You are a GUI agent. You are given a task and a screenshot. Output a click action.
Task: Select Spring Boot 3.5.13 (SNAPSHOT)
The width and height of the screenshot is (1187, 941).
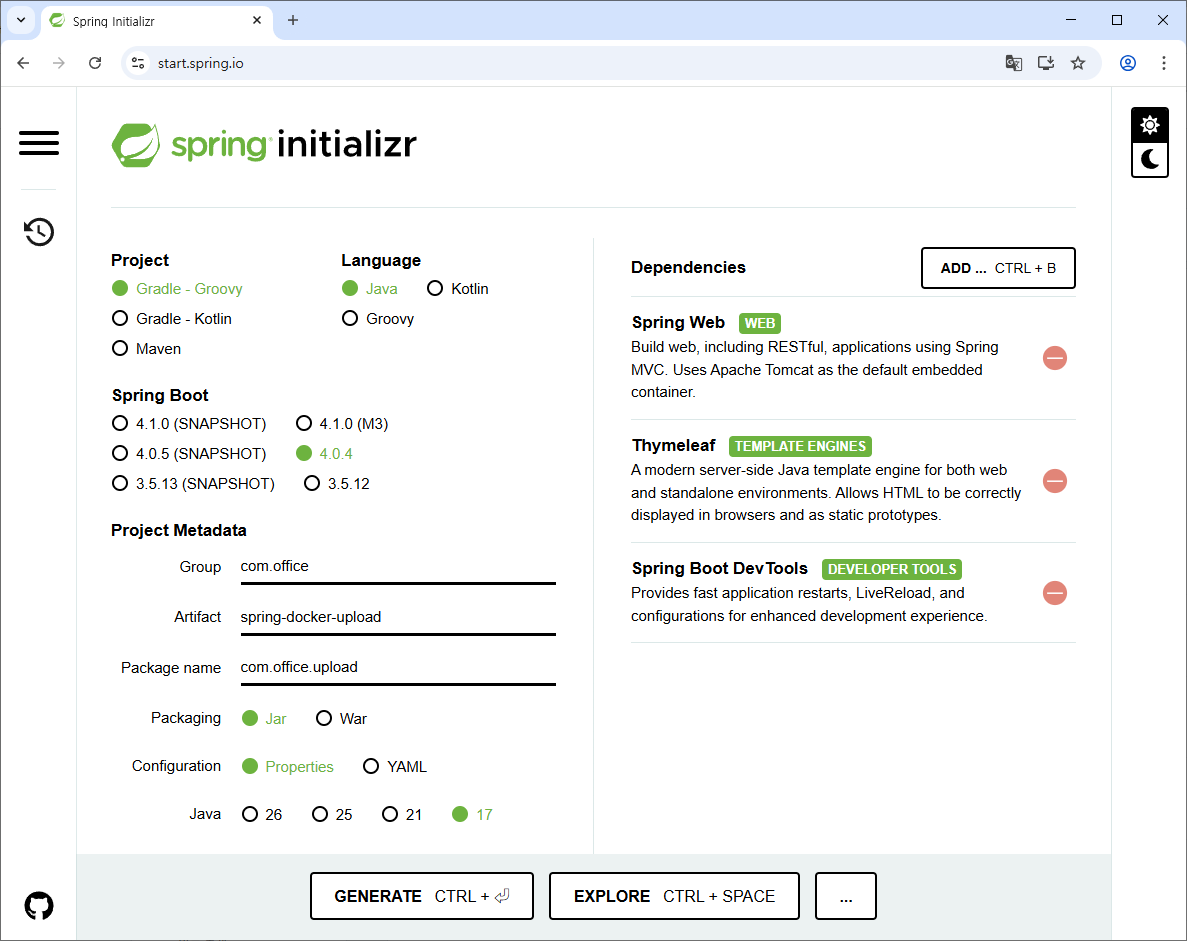click(193, 484)
